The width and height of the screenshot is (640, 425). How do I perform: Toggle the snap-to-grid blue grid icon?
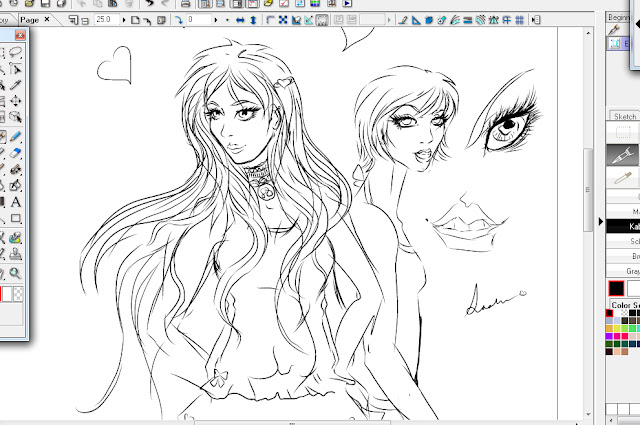[520, 20]
